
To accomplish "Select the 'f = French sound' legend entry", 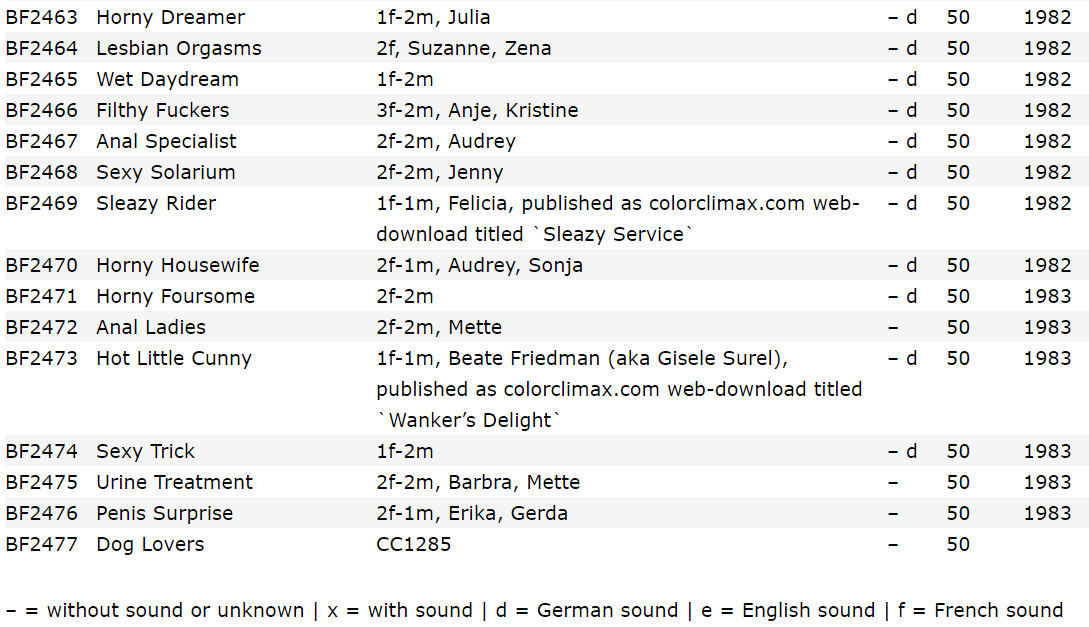I will pos(981,610).
